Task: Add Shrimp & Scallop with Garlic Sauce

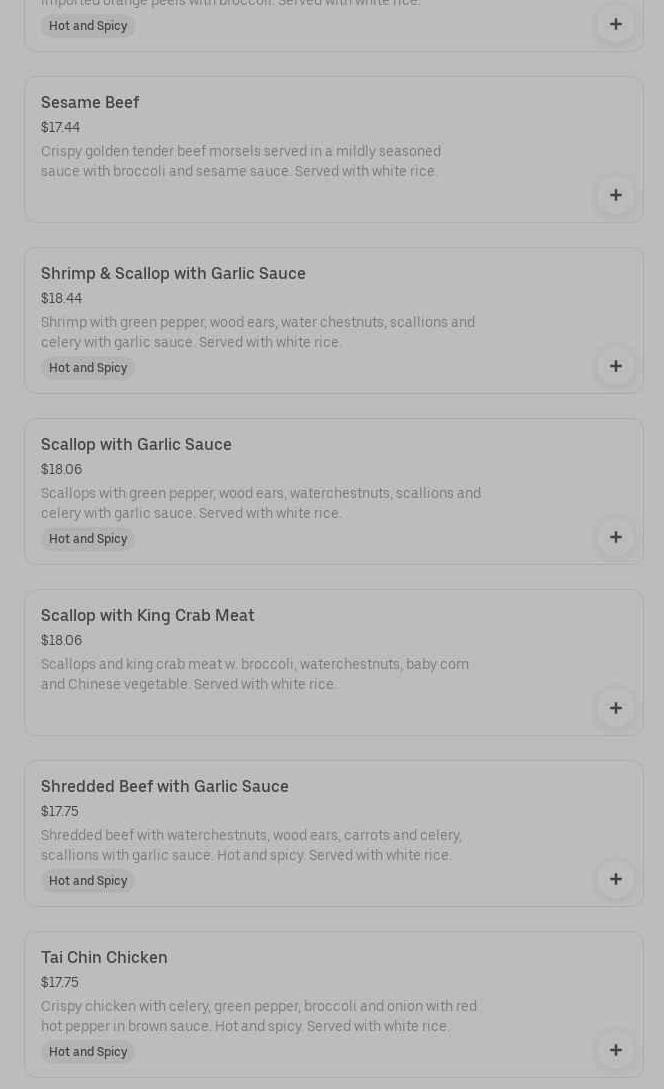Action: (615, 366)
